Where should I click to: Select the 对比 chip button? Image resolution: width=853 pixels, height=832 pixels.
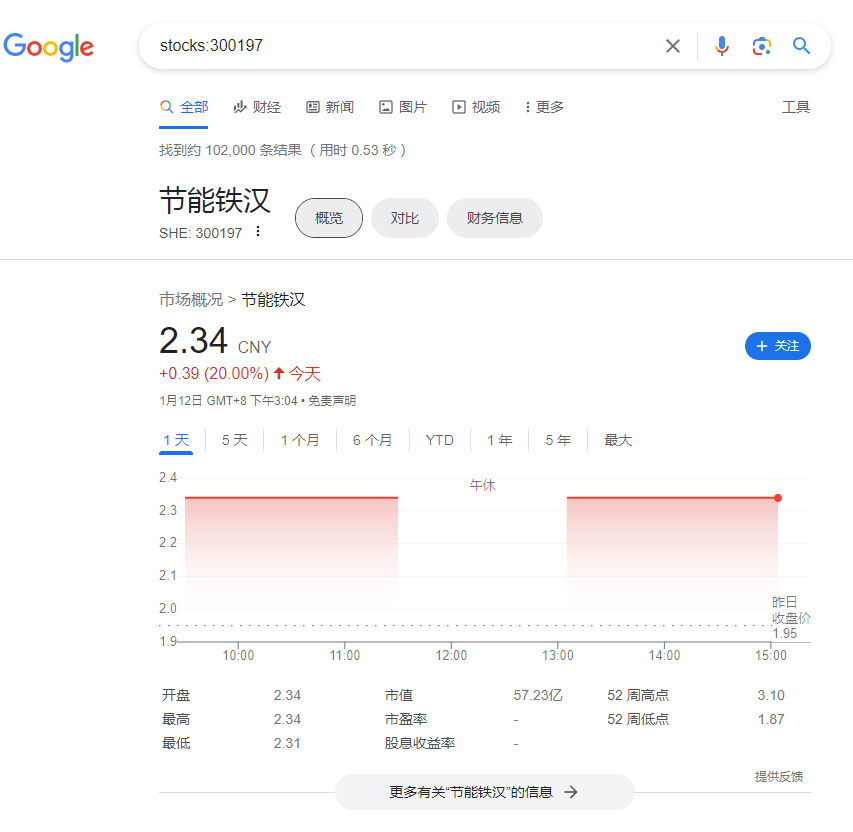[404, 218]
